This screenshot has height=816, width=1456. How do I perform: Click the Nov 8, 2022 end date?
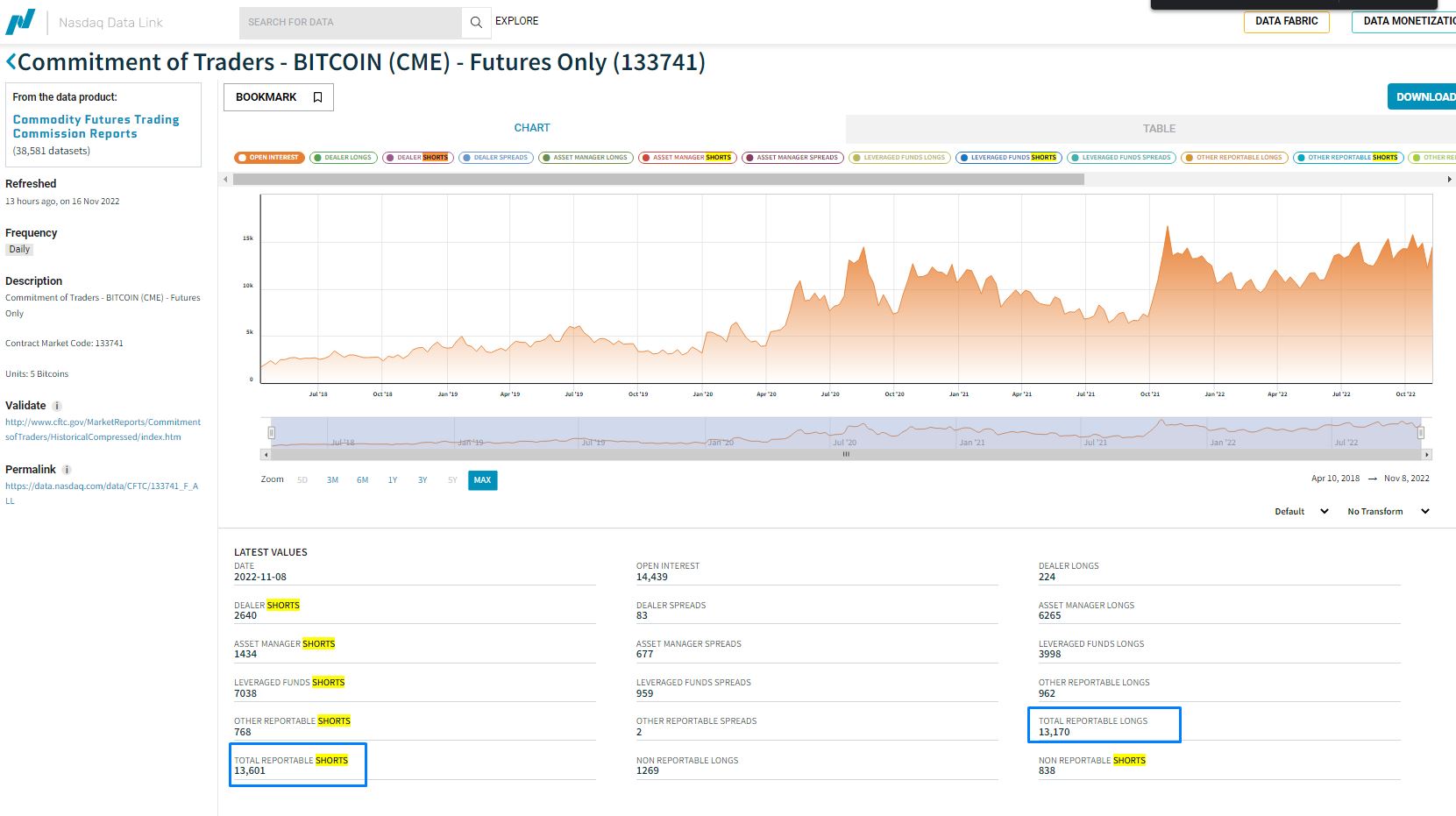coord(1407,479)
